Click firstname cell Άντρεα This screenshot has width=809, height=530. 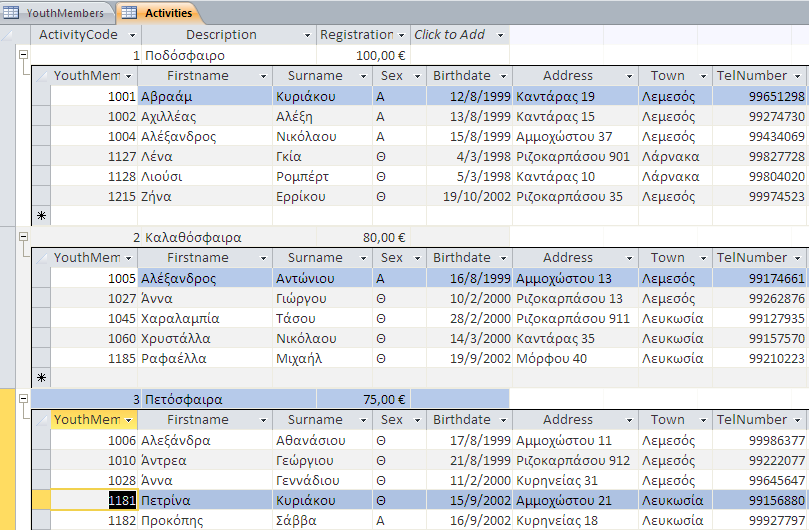(205, 460)
